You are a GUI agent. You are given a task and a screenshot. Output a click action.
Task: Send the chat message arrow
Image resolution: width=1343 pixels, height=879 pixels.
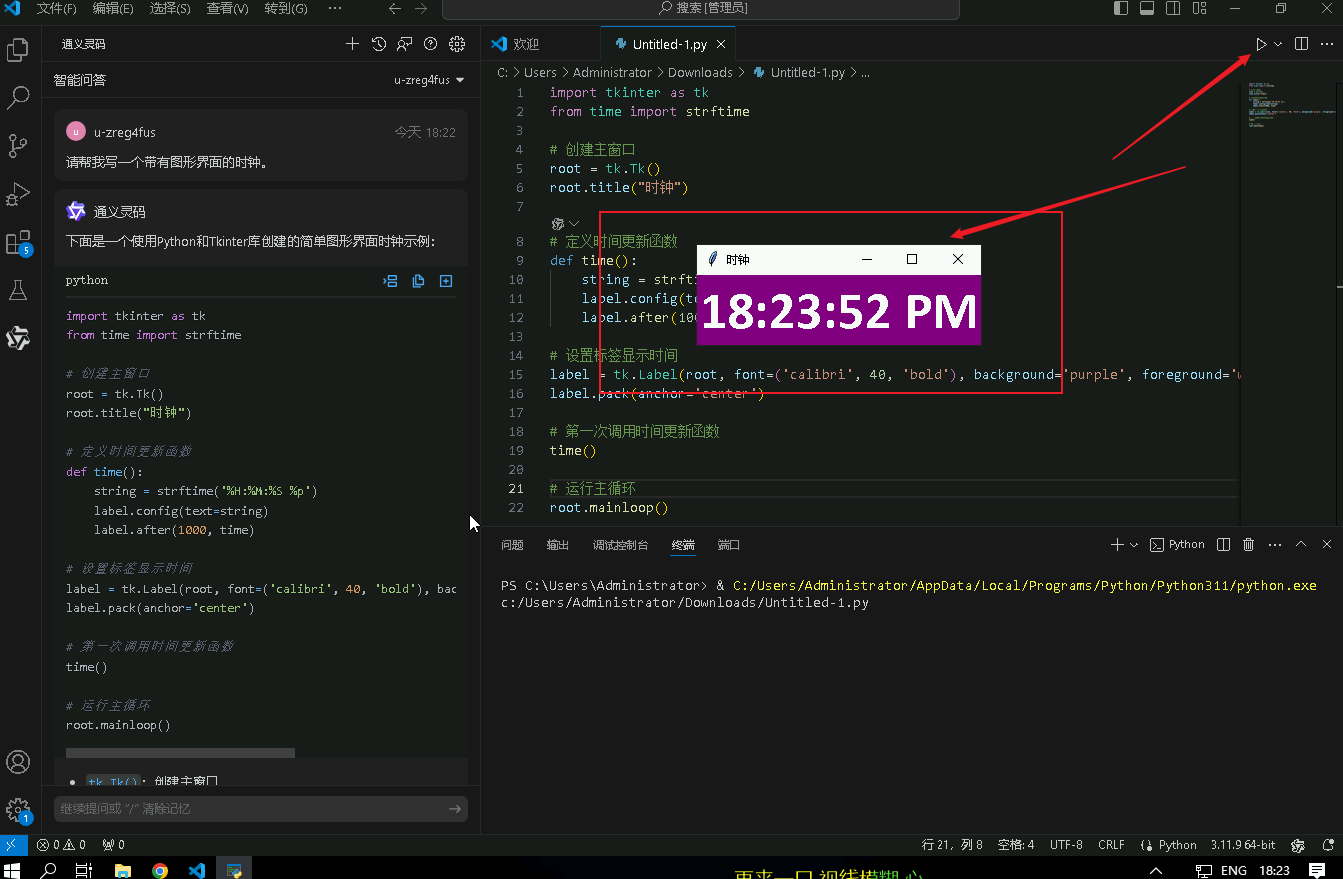pos(455,809)
